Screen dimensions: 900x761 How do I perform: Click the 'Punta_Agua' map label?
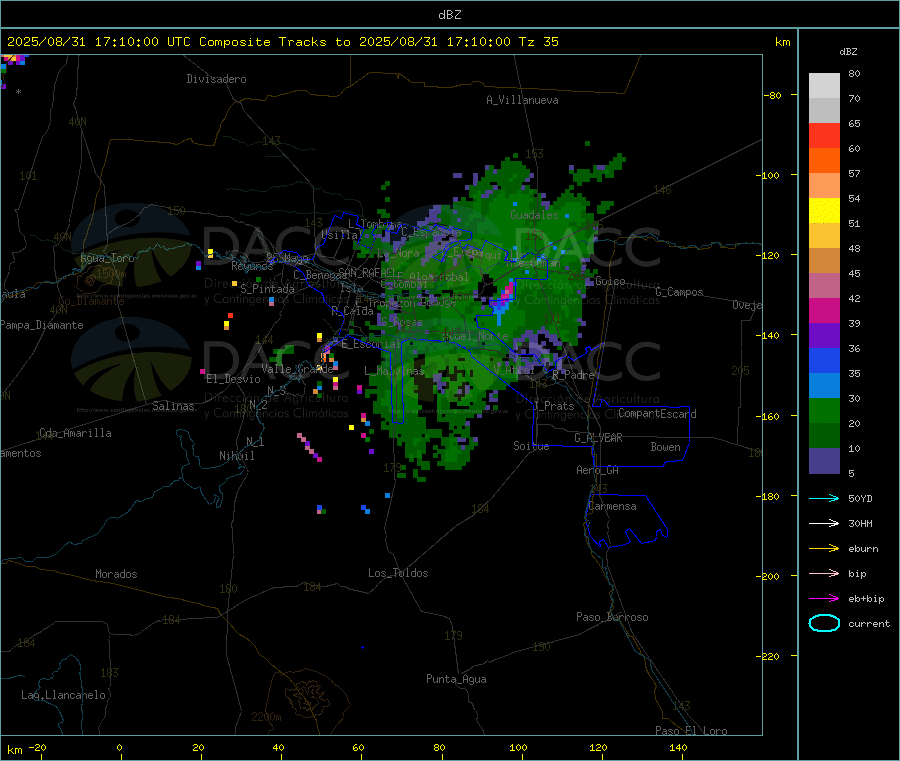[x=456, y=679]
